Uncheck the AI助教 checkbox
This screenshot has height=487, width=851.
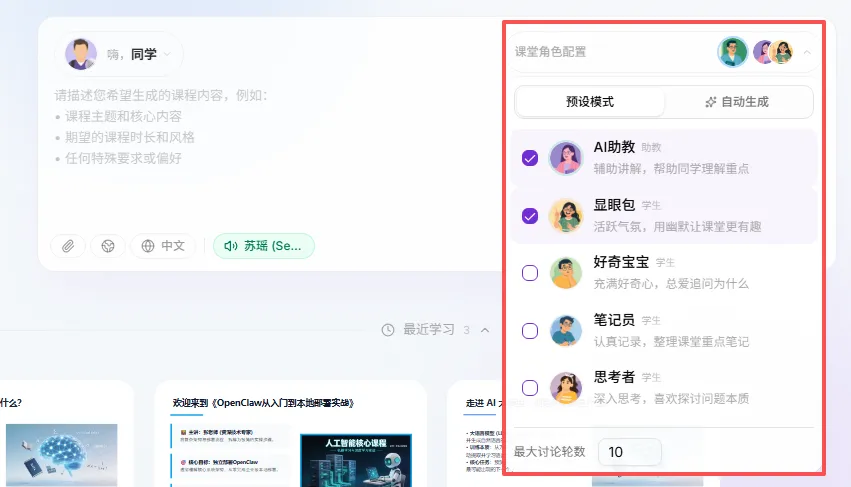[x=530, y=158]
